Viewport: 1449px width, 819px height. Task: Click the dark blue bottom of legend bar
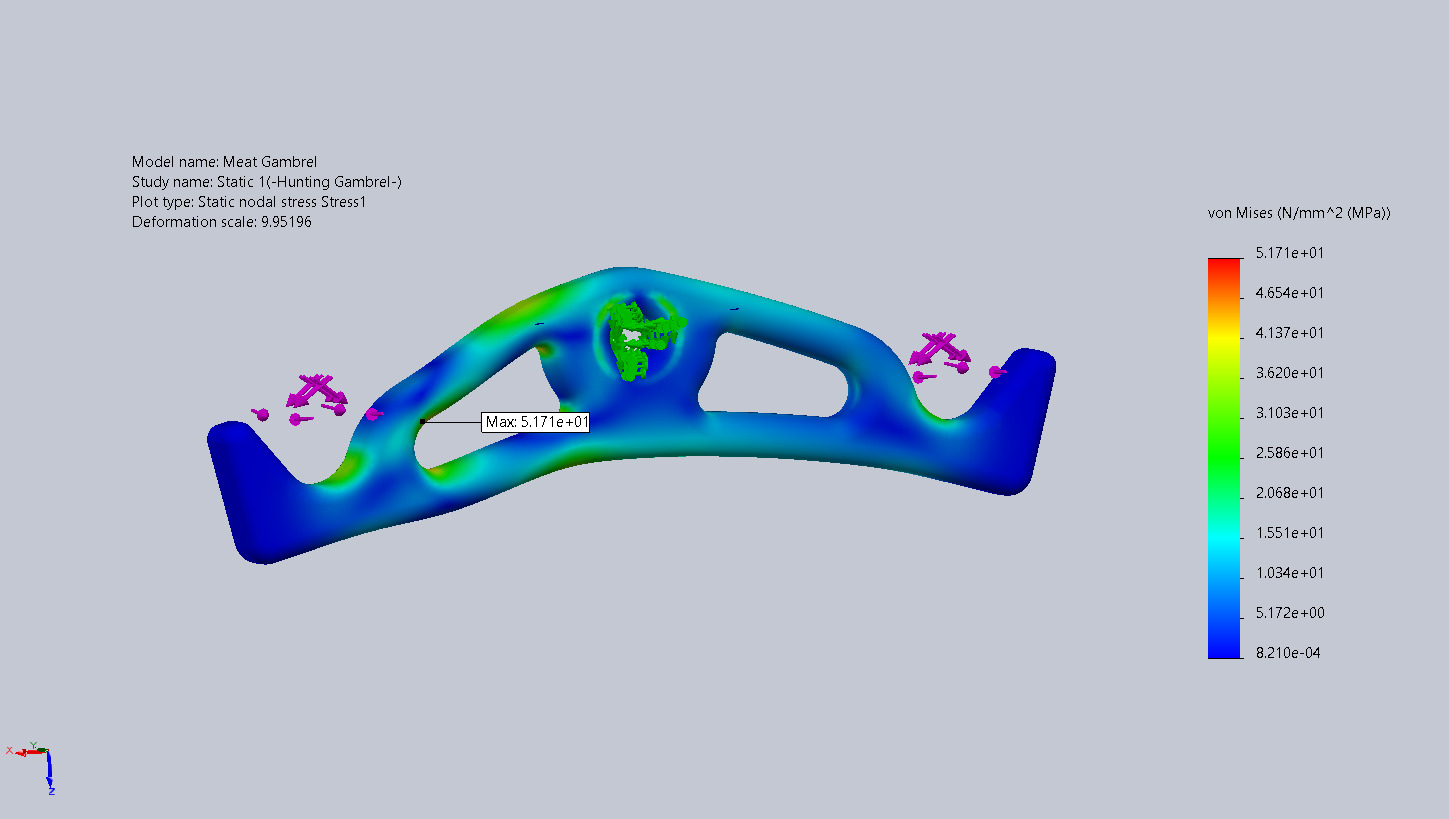(1223, 651)
